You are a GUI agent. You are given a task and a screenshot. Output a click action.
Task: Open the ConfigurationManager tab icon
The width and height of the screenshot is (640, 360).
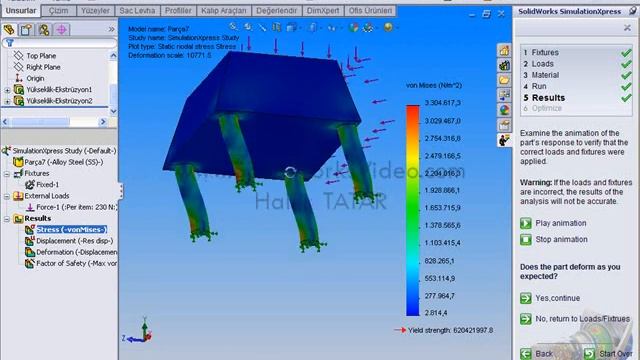pyautogui.click(x=44, y=29)
